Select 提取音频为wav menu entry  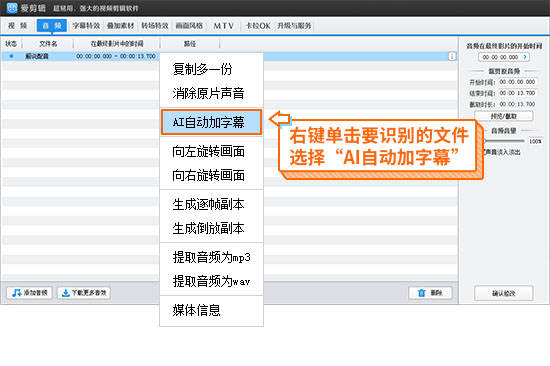coord(212,281)
